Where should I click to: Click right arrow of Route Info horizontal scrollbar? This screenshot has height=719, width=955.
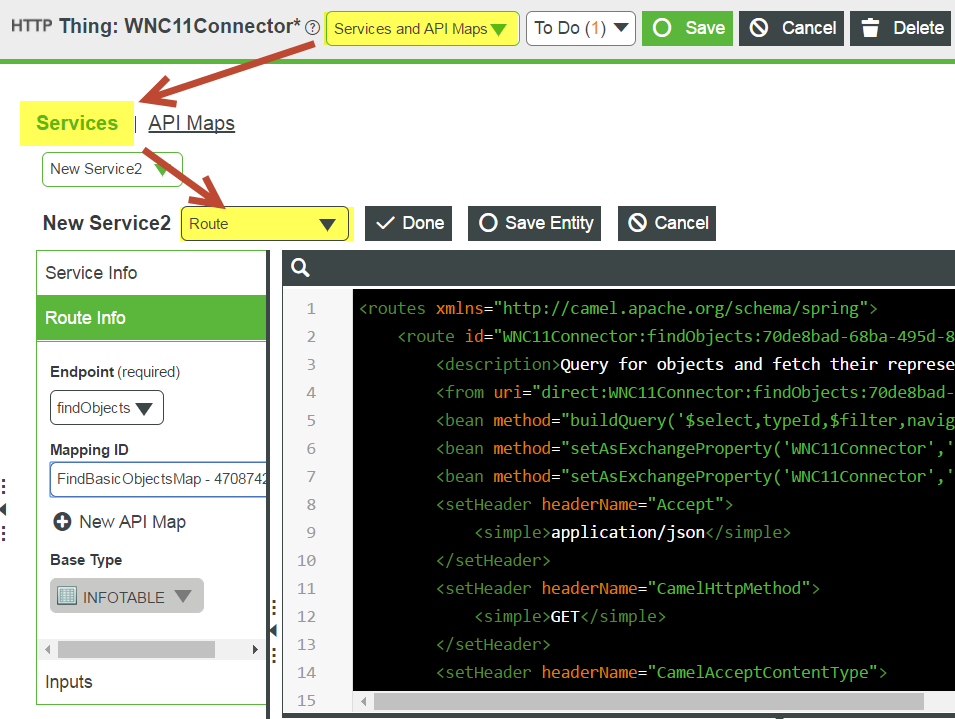point(255,650)
